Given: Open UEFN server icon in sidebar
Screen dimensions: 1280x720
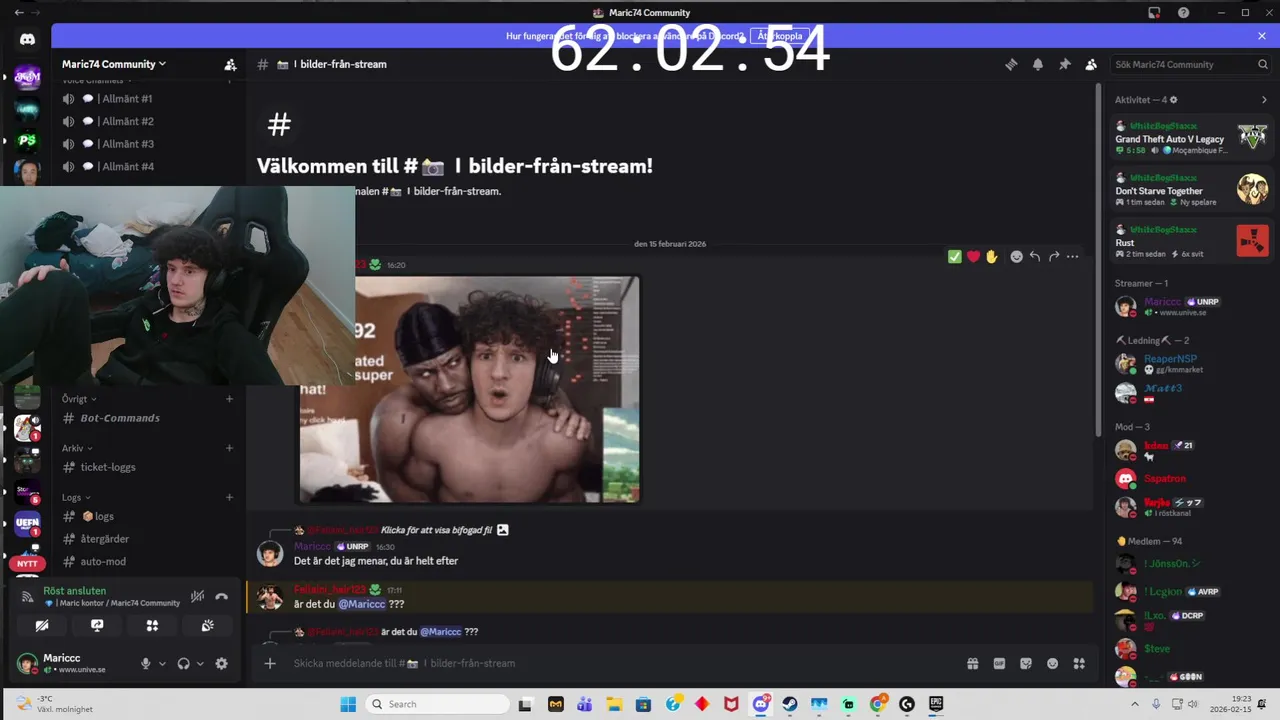Looking at the screenshot, I should click(x=27, y=524).
